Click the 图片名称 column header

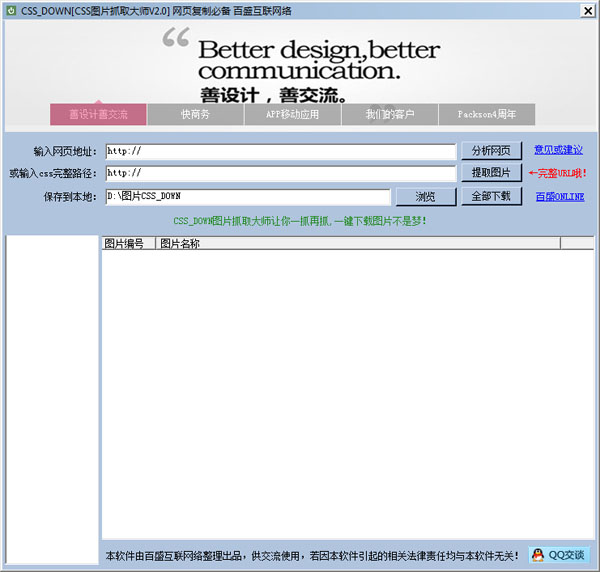[358, 243]
